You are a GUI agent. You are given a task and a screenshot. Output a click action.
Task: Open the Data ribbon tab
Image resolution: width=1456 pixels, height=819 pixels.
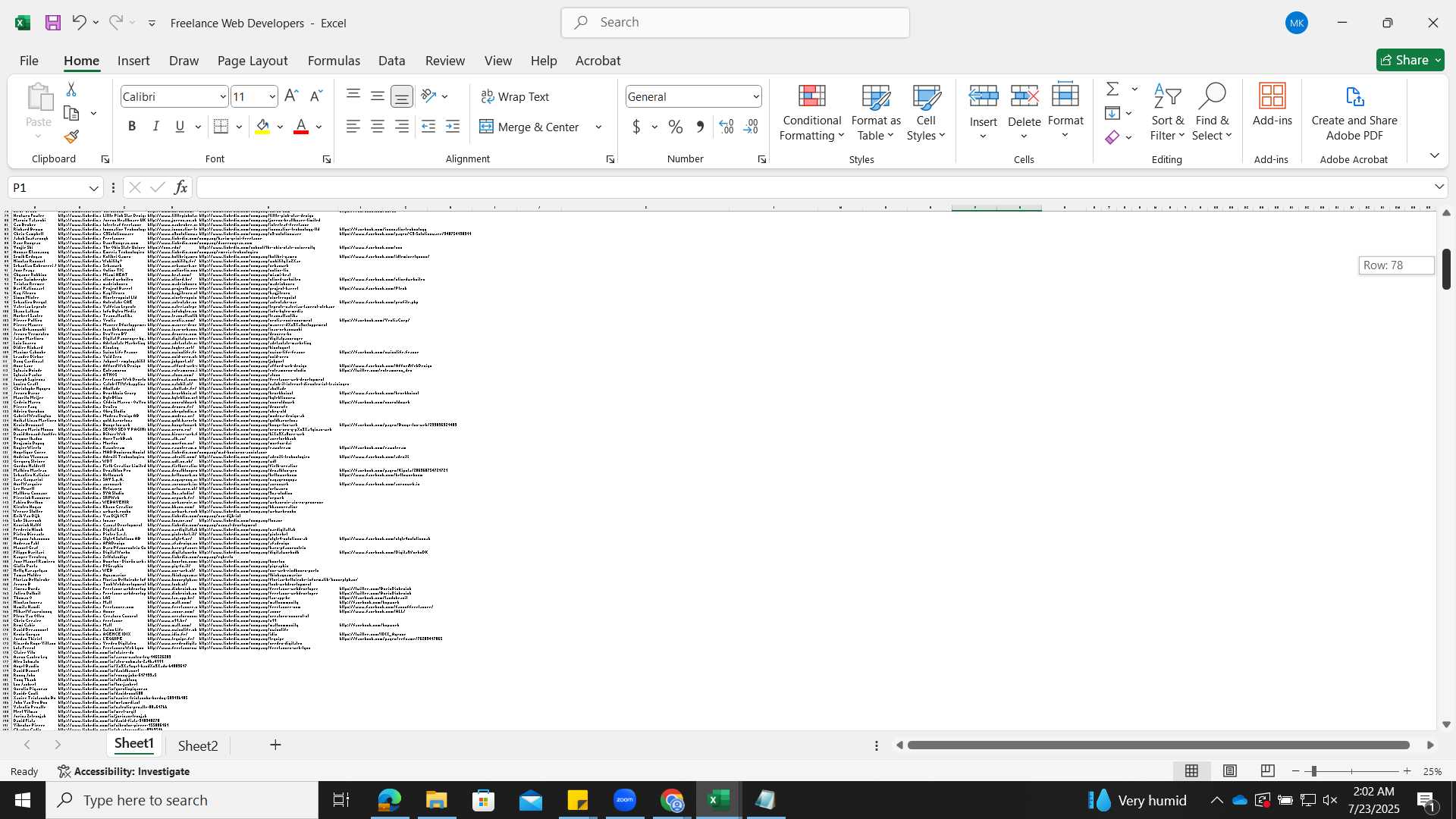(391, 61)
